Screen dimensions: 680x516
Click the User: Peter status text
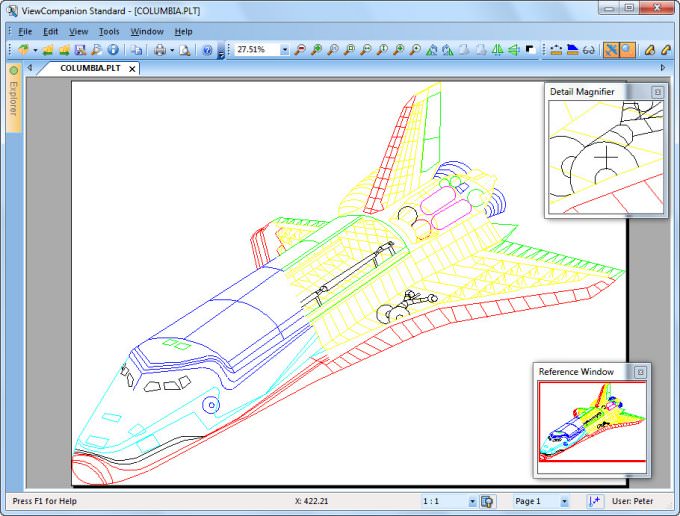coord(632,501)
